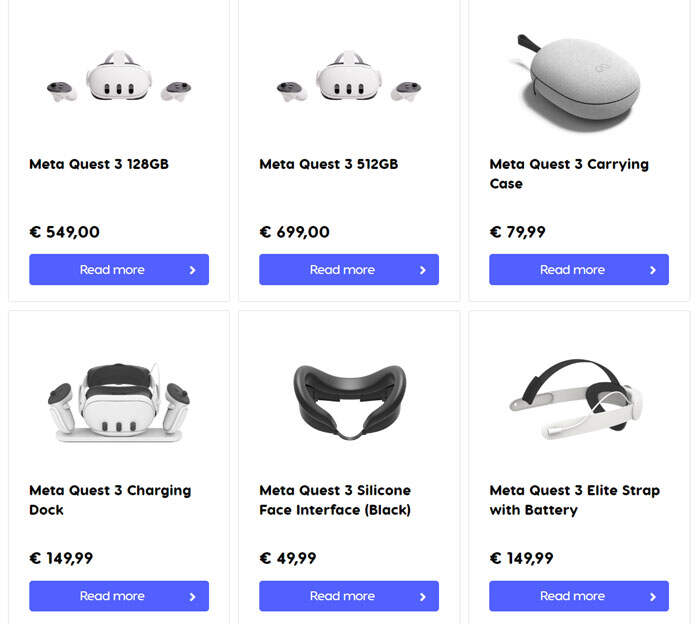Viewport: 700px width, 624px height.
Task: View the Charging Dock product photo
Action: pyautogui.click(x=119, y=402)
